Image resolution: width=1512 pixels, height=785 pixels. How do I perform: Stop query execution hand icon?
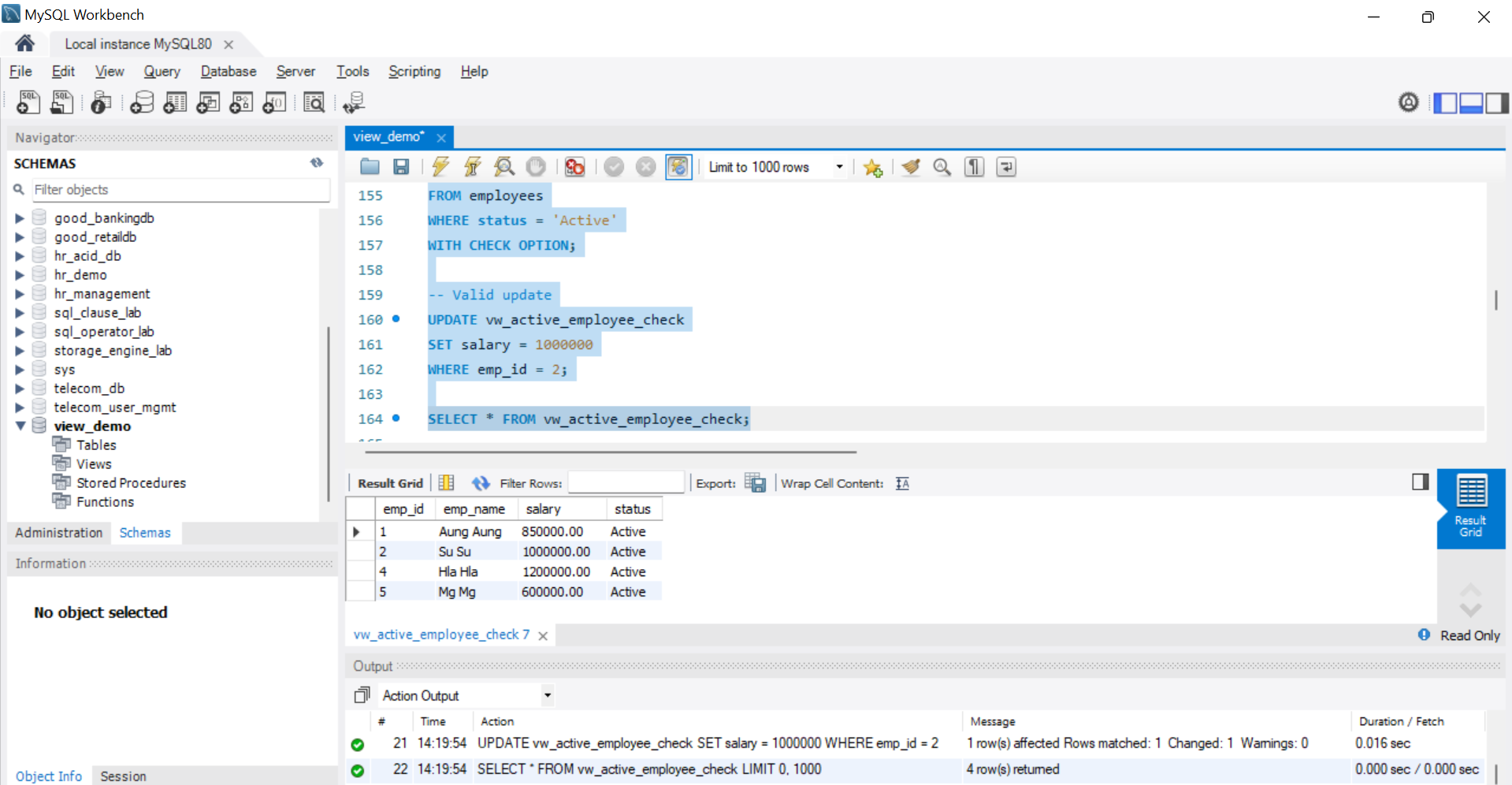point(536,166)
